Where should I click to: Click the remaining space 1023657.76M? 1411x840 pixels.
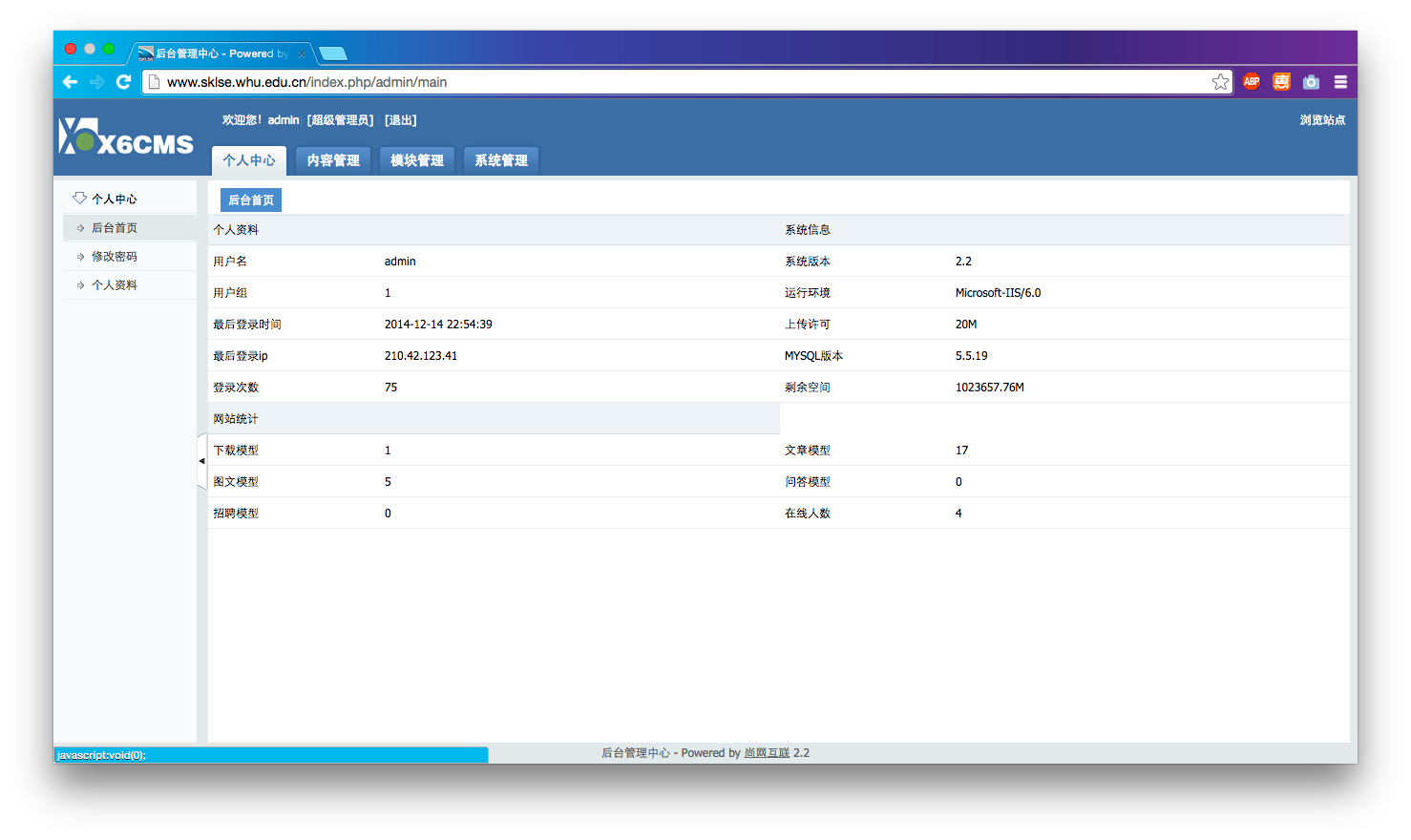(x=990, y=388)
